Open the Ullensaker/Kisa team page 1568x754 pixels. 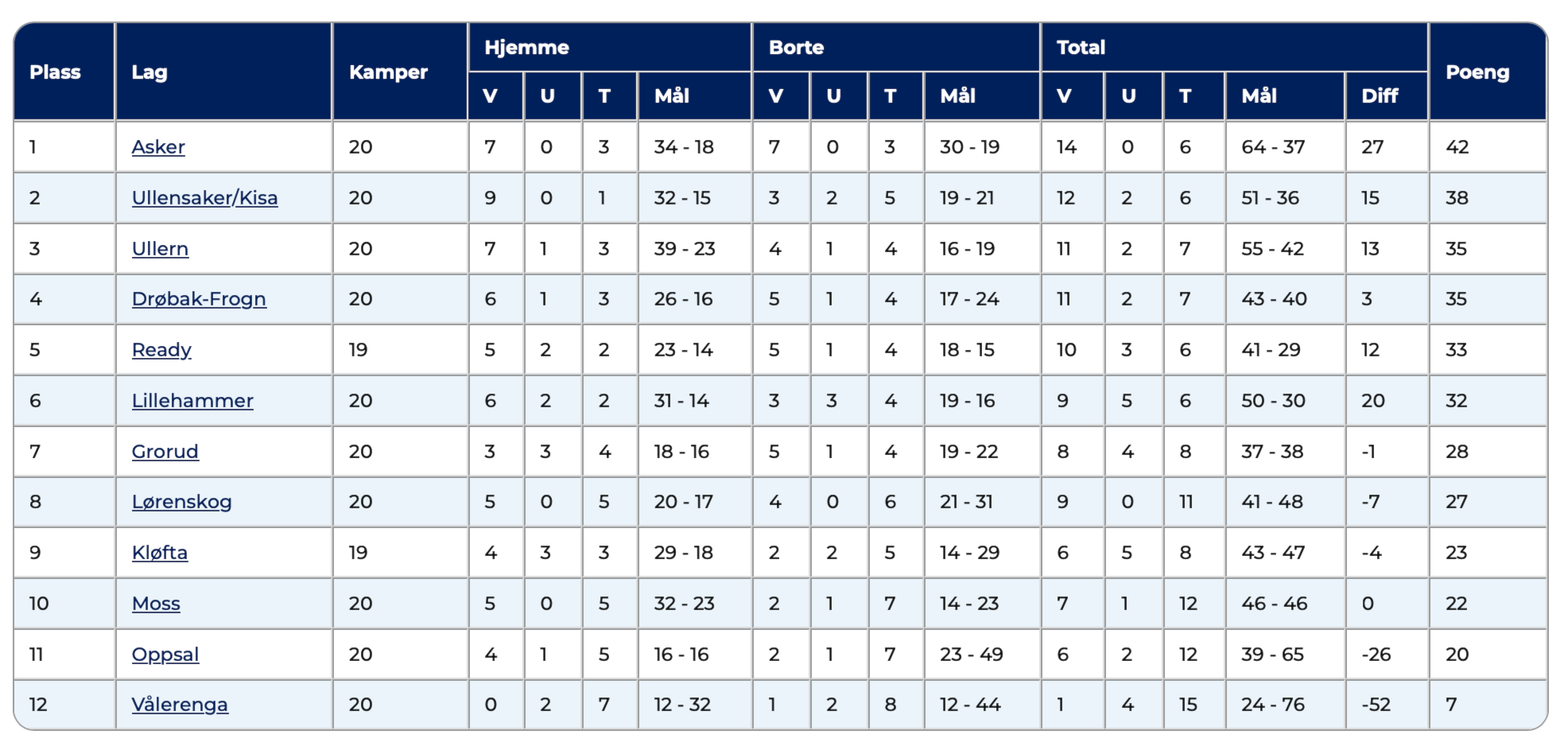(204, 198)
